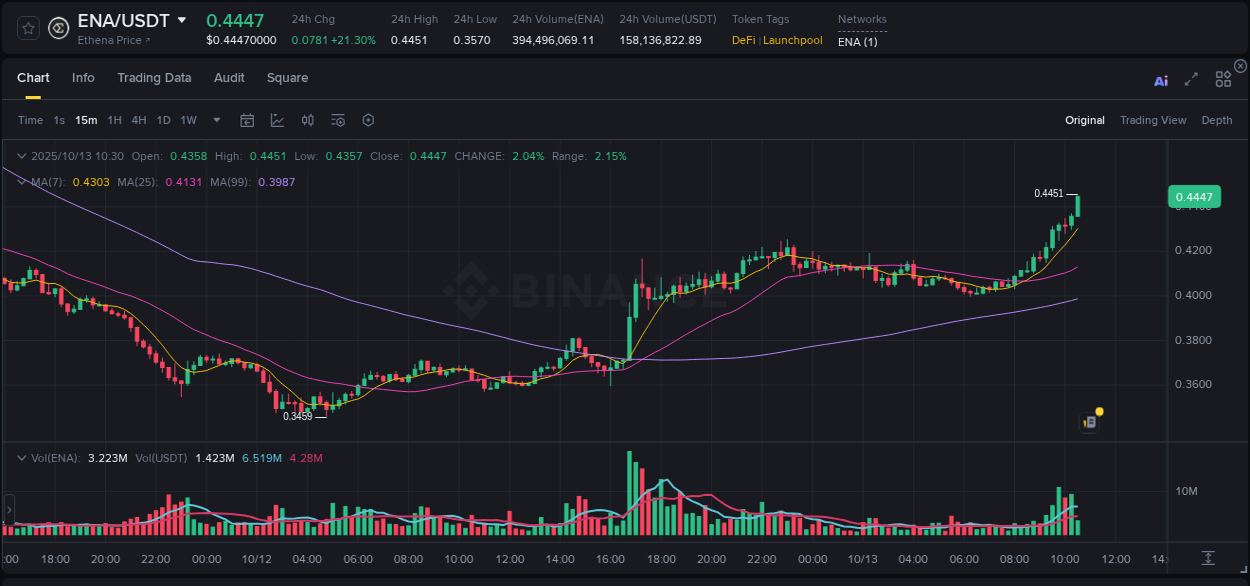Open the chart settings hexagon icon
This screenshot has height=586, width=1250.
point(368,120)
